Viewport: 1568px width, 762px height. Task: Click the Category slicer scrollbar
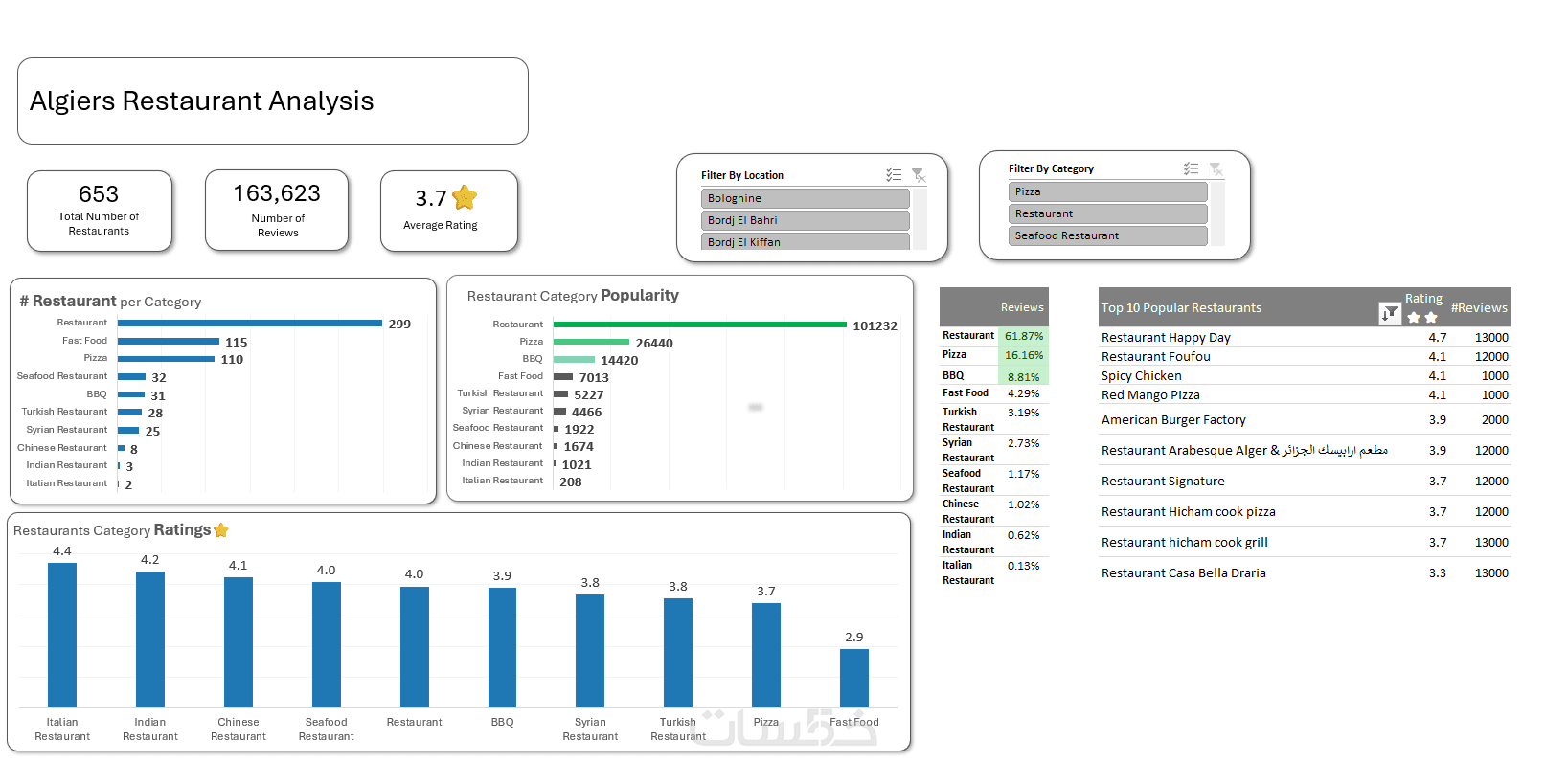click(x=1218, y=213)
